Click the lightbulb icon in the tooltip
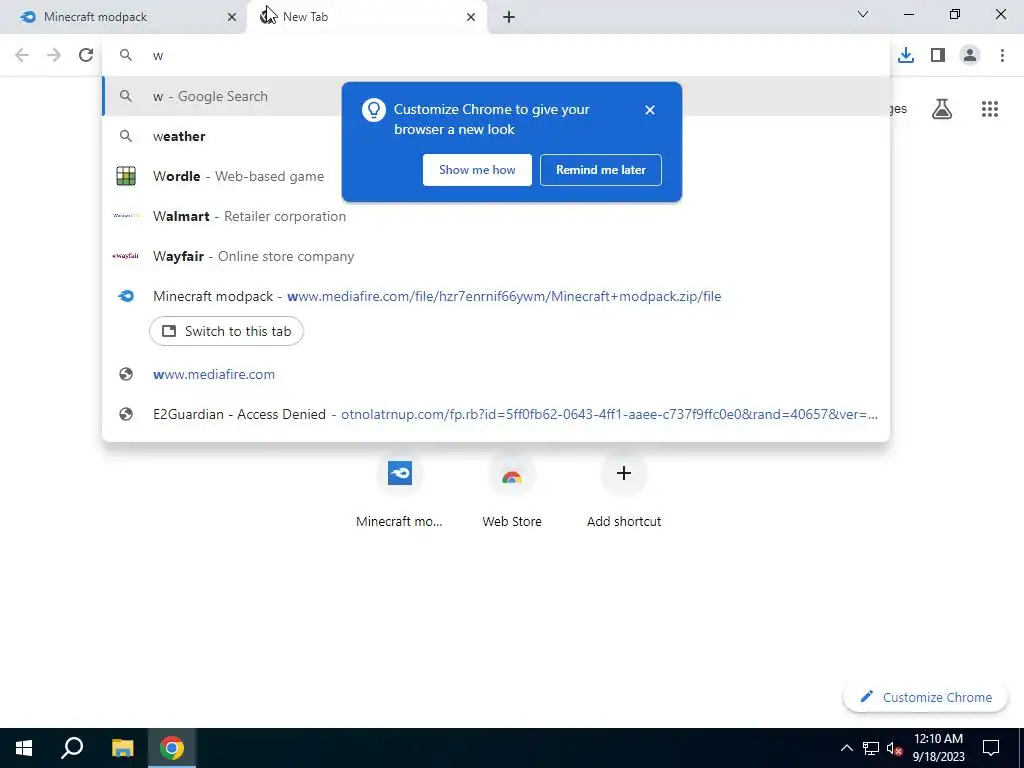Viewport: 1024px width, 768px height. [x=374, y=110]
